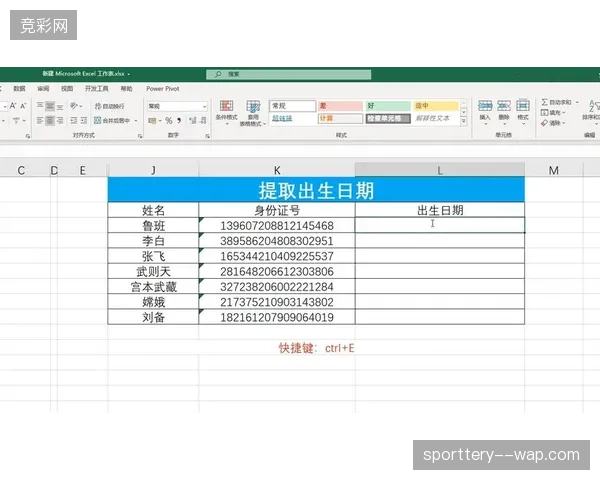The width and height of the screenshot is (600, 480).
Task: Expand the AutoSum dropdown arrow
Action: [x=577, y=102]
